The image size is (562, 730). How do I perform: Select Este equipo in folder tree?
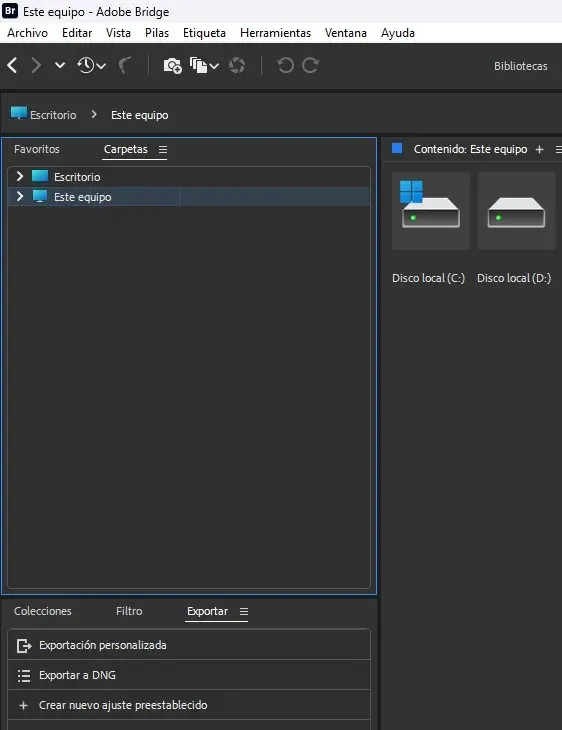82,197
